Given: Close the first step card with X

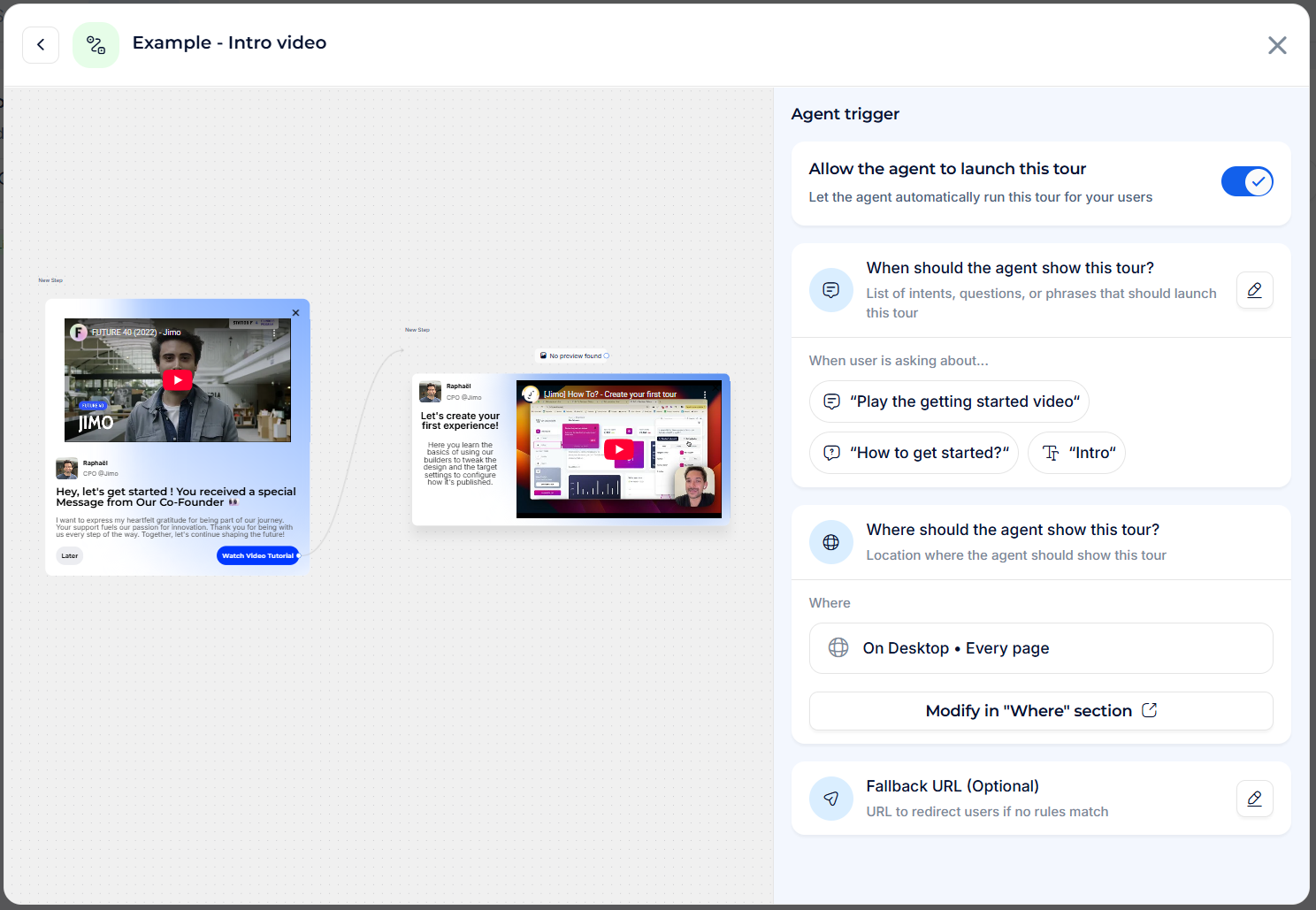Looking at the screenshot, I should pyautogui.click(x=295, y=313).
